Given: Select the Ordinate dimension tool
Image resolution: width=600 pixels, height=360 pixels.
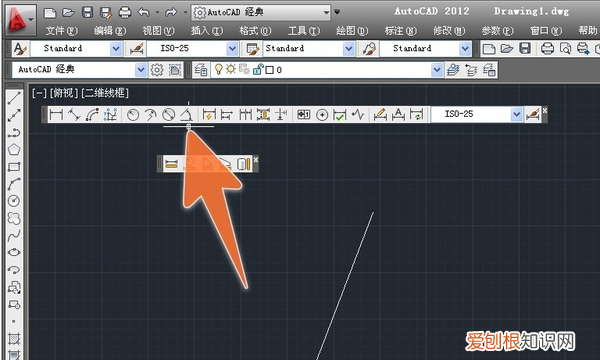Looking at the screenshot, I should click(110, 114).
